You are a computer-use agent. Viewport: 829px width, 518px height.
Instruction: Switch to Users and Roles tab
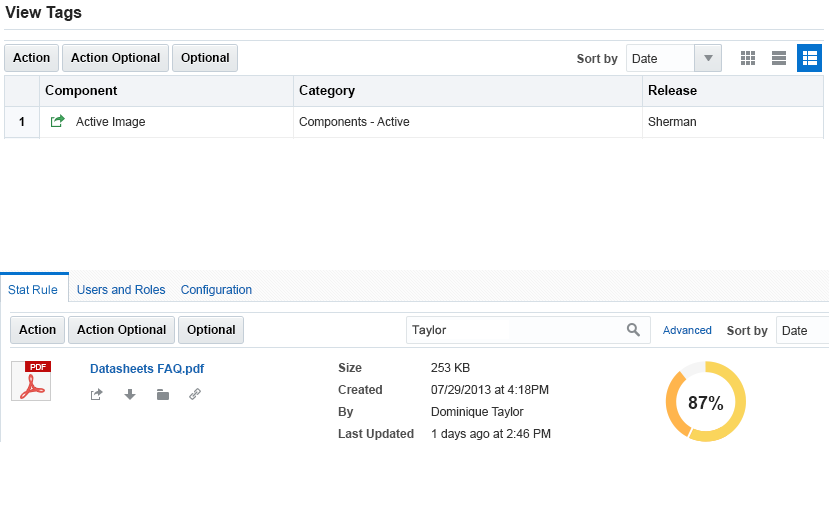(121, 290)
